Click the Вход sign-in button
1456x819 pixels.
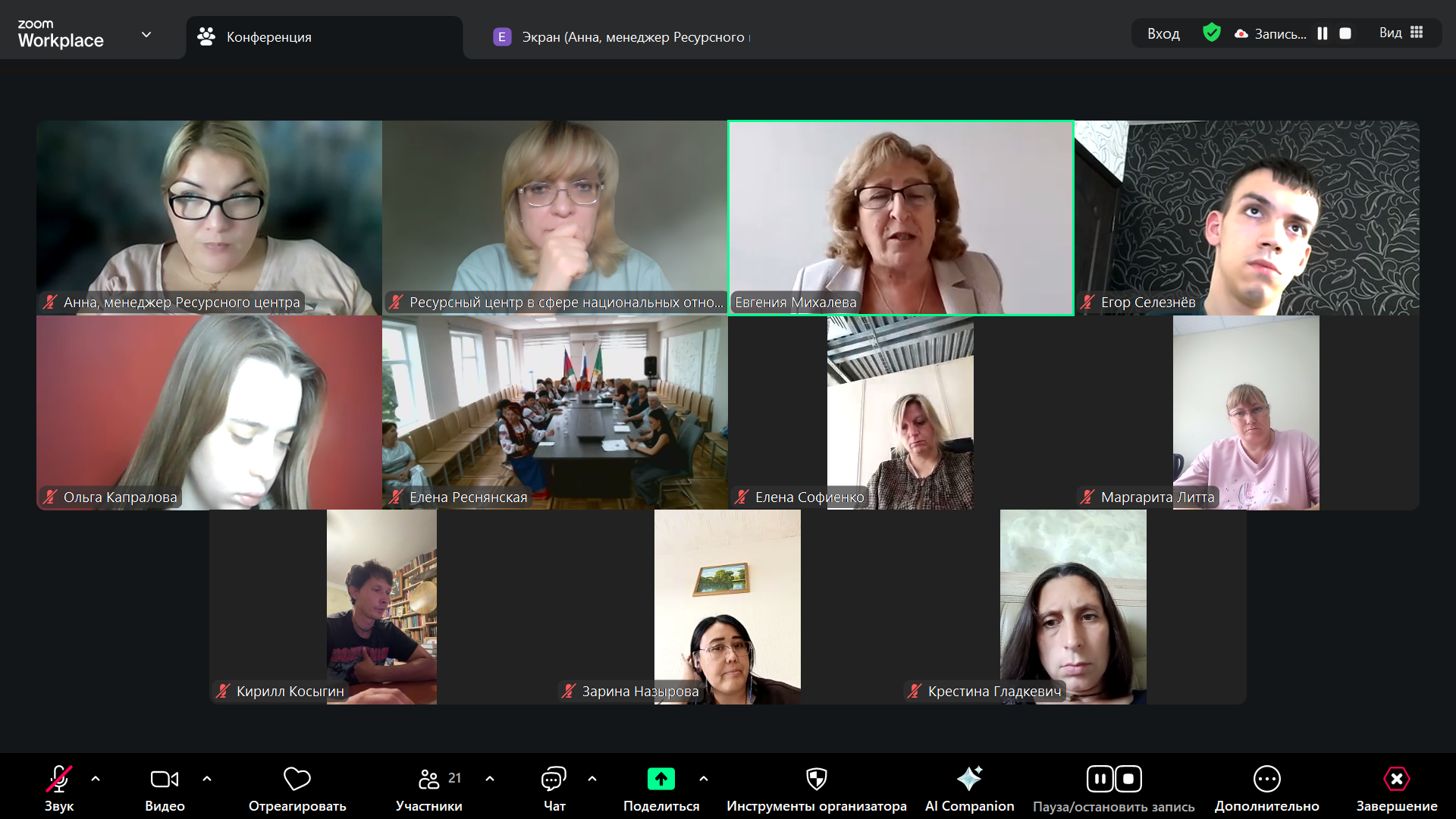point(1163,33)
